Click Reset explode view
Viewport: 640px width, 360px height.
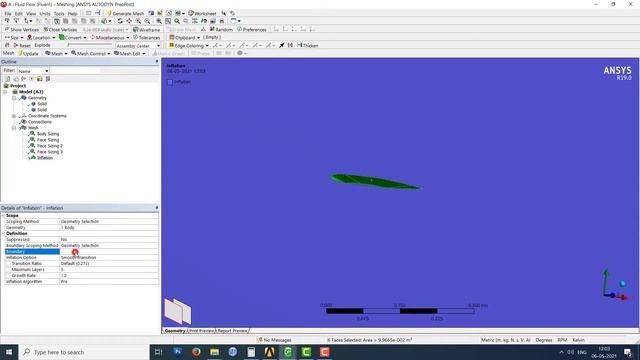click(x=22, y=45)
